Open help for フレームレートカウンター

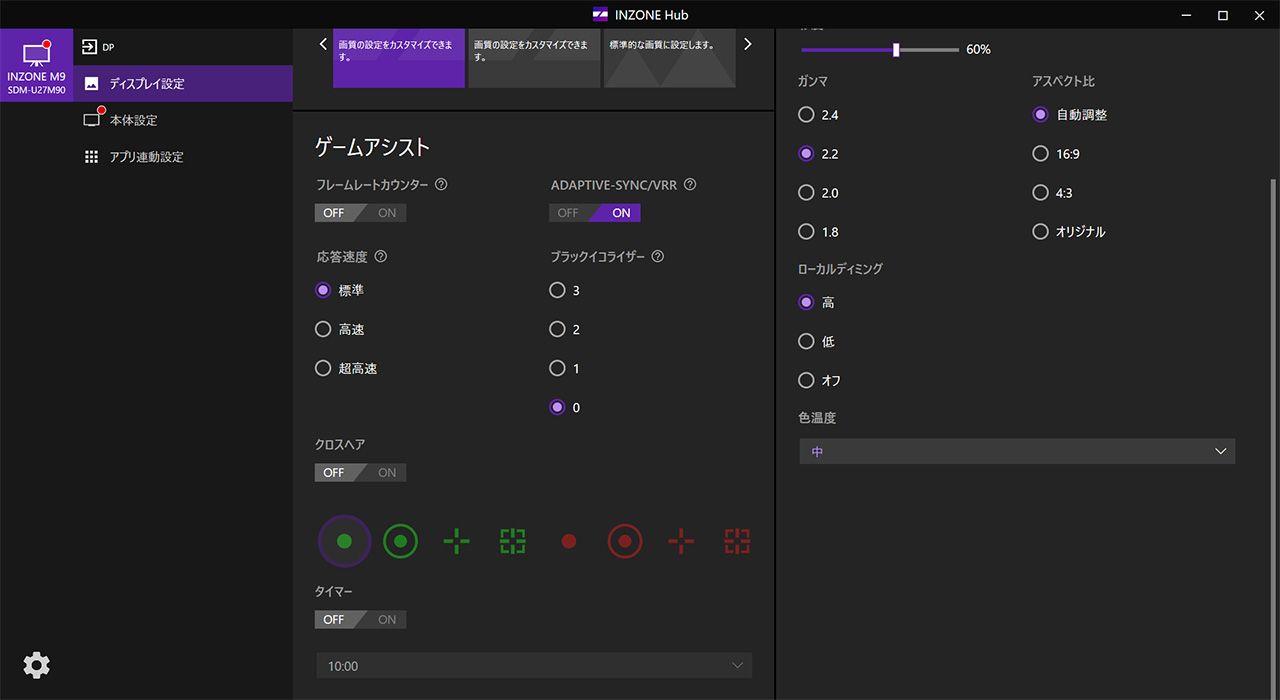pyautogui.click(x=441, y=185)
